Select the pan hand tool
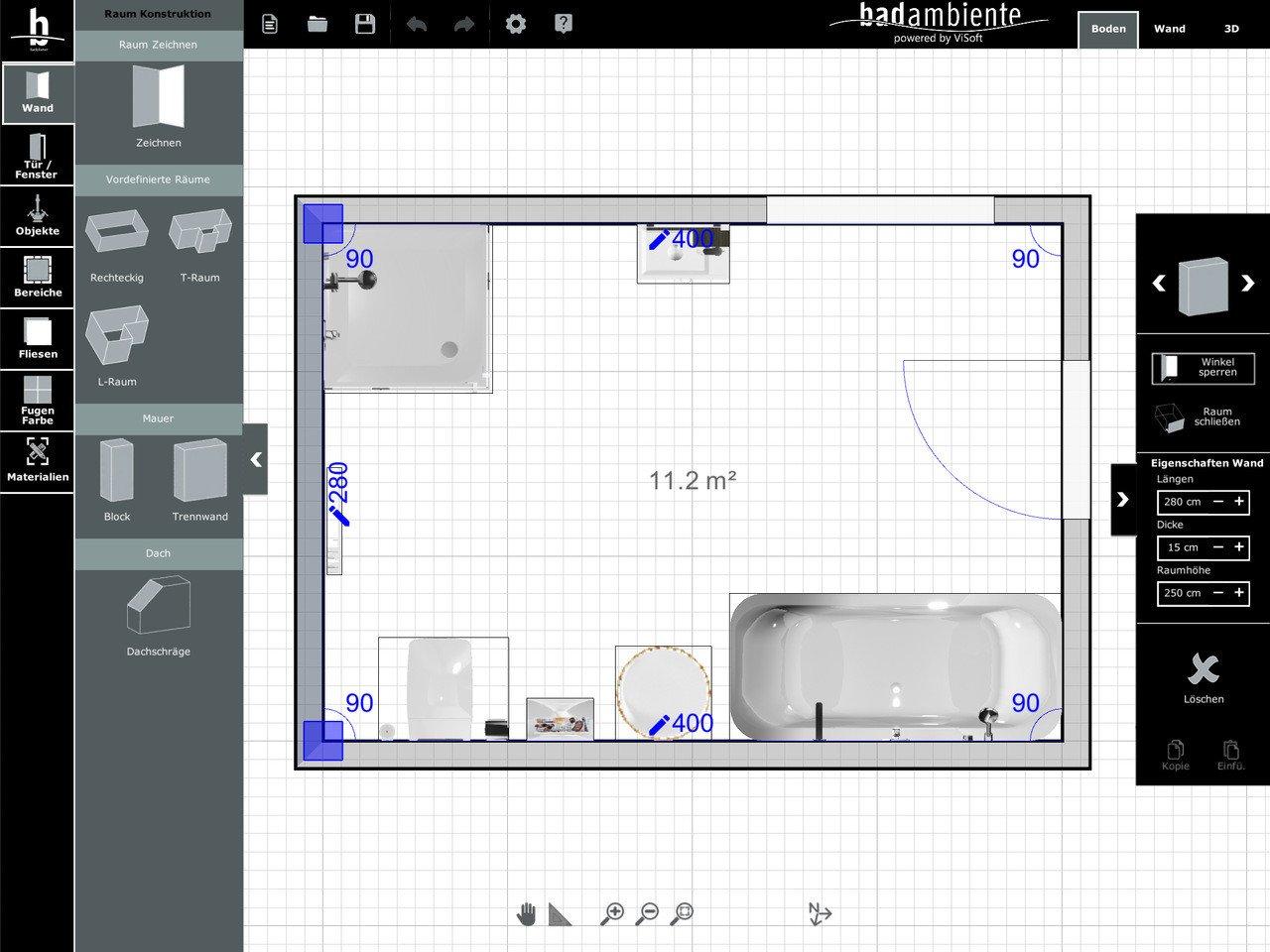Image resolution: width=1270 pixels, height=952 pixels. tap(526, 913)
